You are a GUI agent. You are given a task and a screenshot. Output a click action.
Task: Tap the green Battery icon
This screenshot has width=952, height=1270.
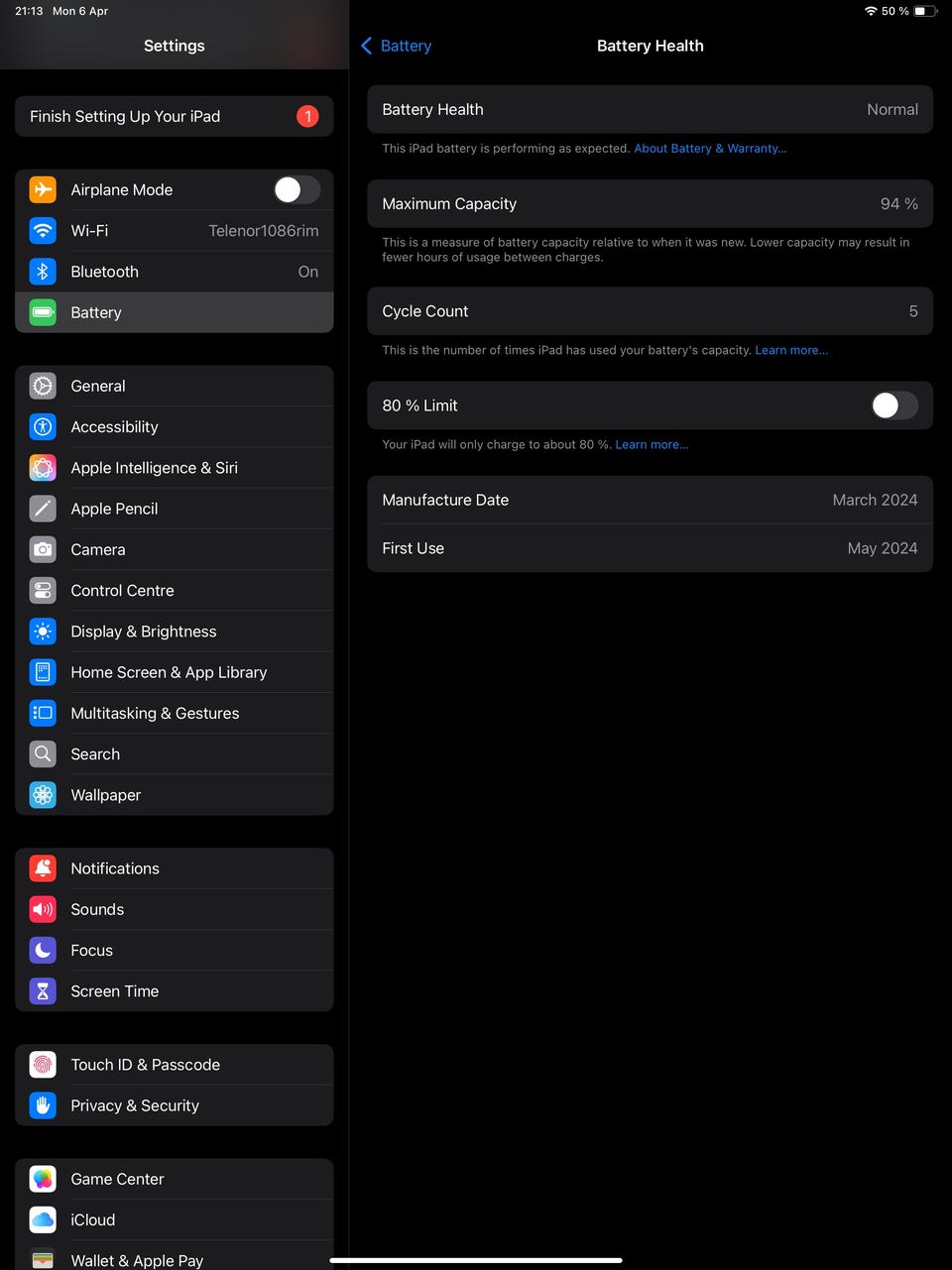click(x=43, y=312)
